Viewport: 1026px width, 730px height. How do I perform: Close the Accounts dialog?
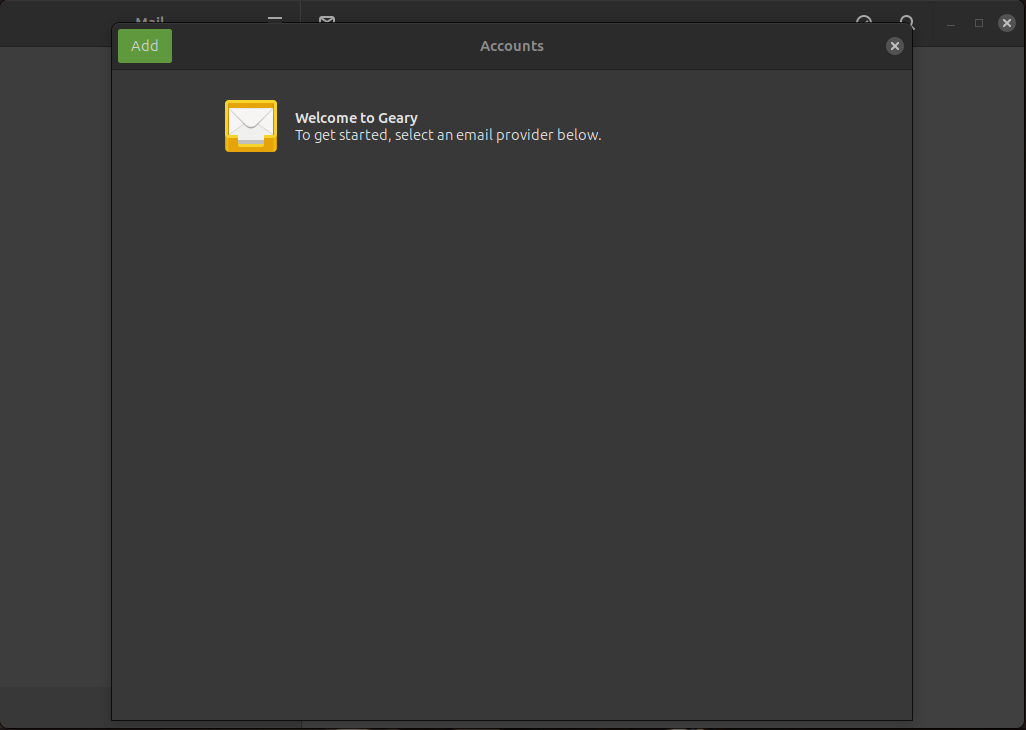894,46
